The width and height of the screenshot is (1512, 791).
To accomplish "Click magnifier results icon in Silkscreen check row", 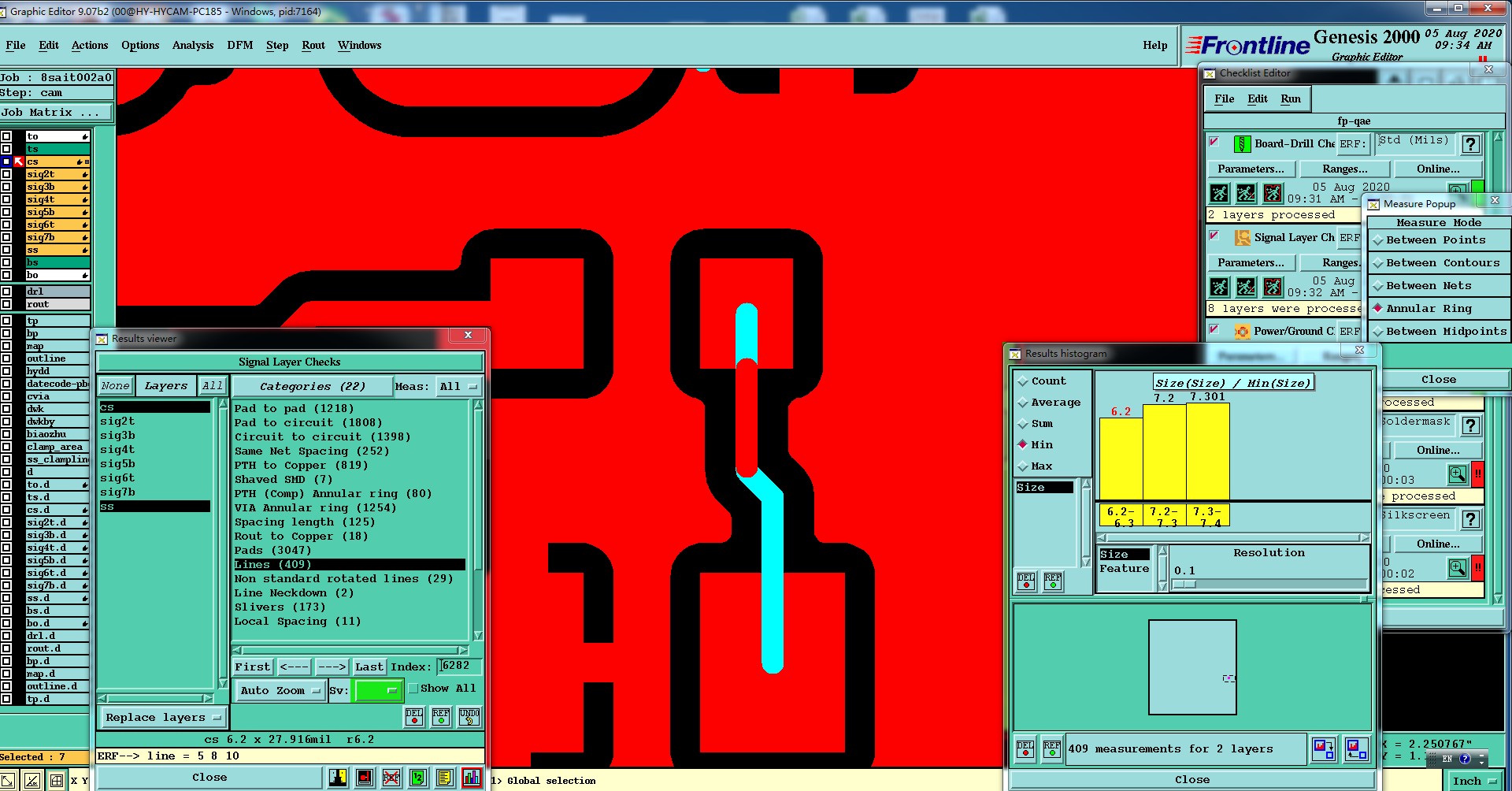I will (x=1458, y=568).
